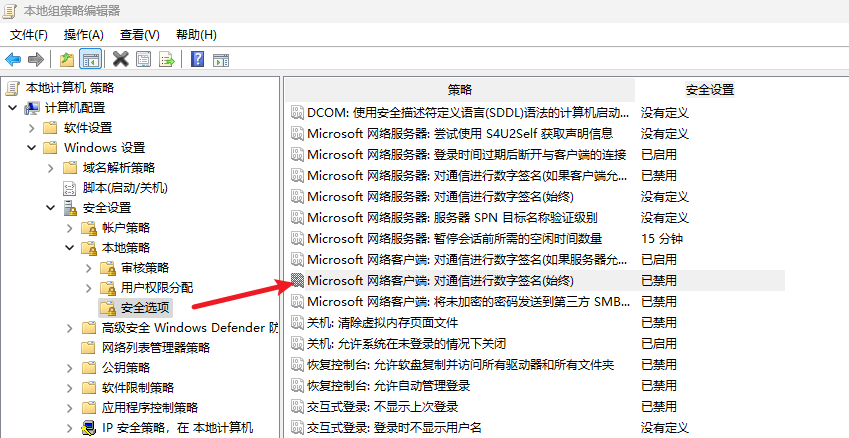This screenshot has height=438, width=849.
Task: Collapse the 本地策略 node
Action: pos(69,248)
